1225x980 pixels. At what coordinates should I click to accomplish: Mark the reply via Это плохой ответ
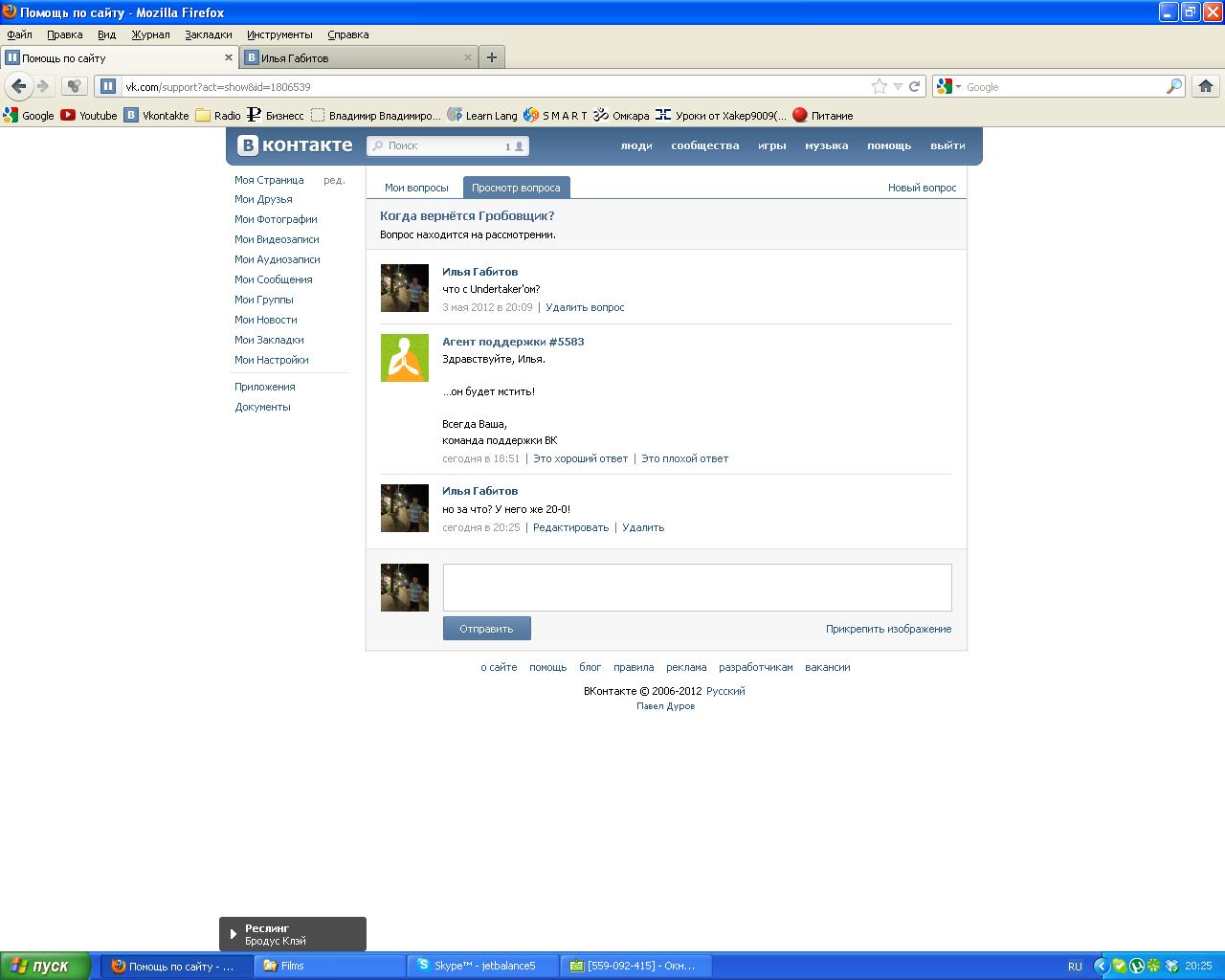(684, 458)
